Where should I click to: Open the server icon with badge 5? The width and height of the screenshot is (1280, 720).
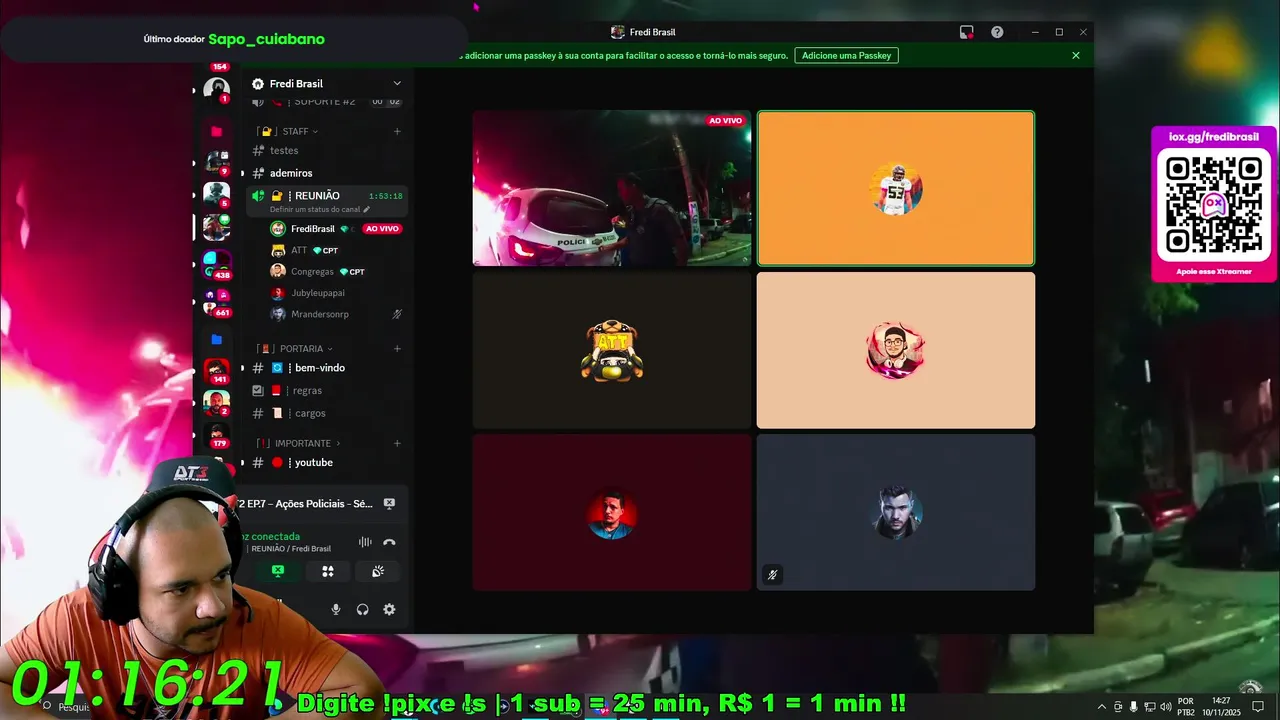pos(216,194)
